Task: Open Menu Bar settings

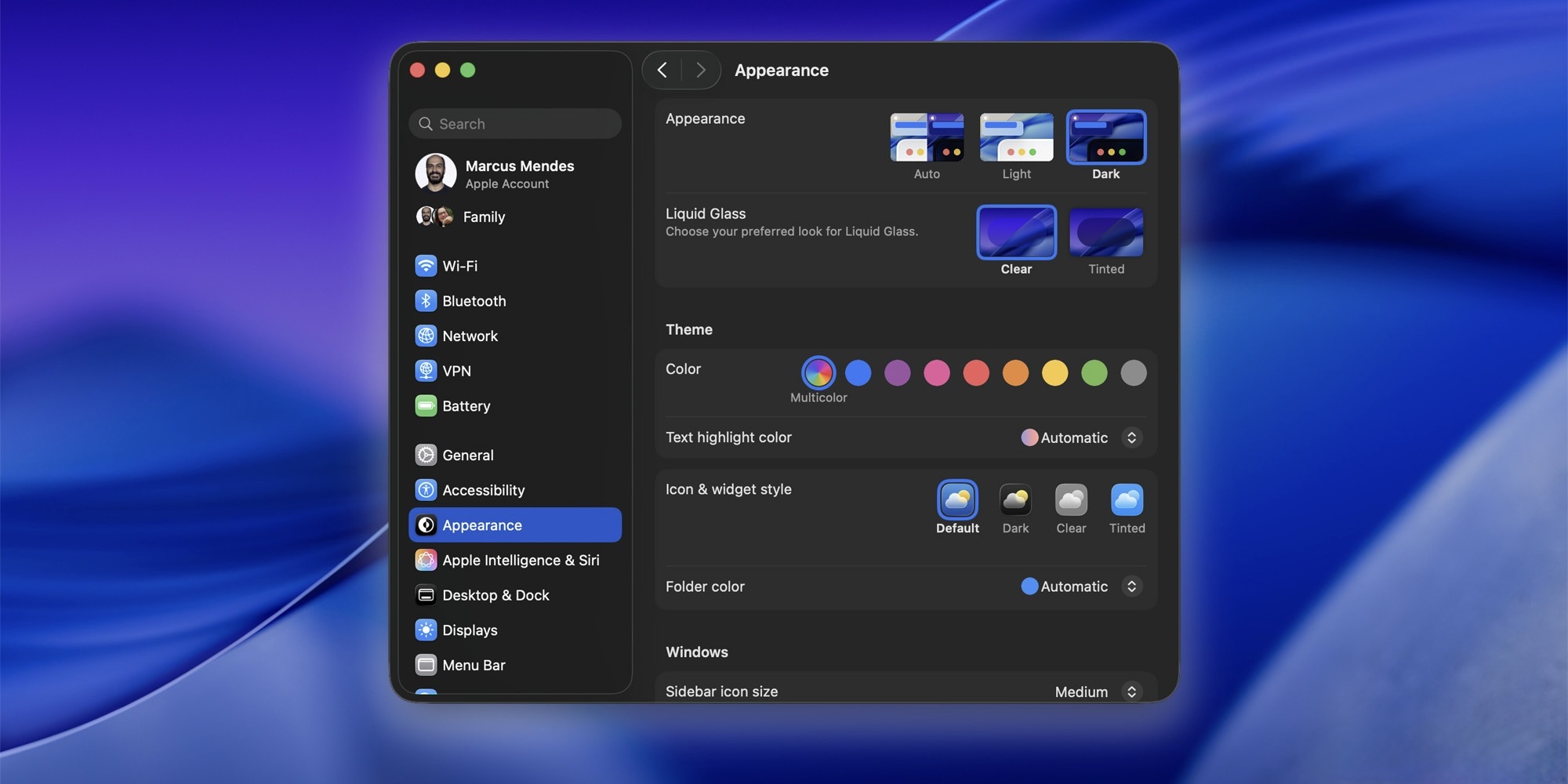Action: click(x=474, y=664)
